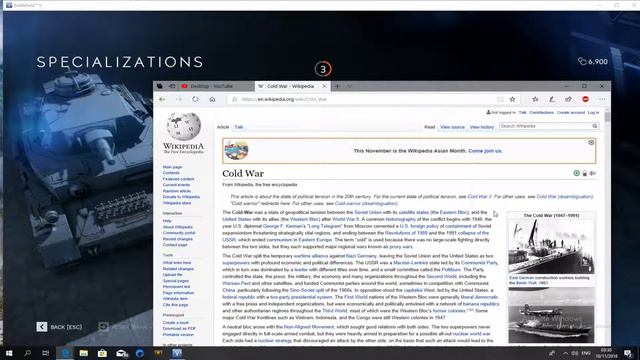Go to browser home page
The height and width of the screenshot is (360, 640).
[212, 99]
